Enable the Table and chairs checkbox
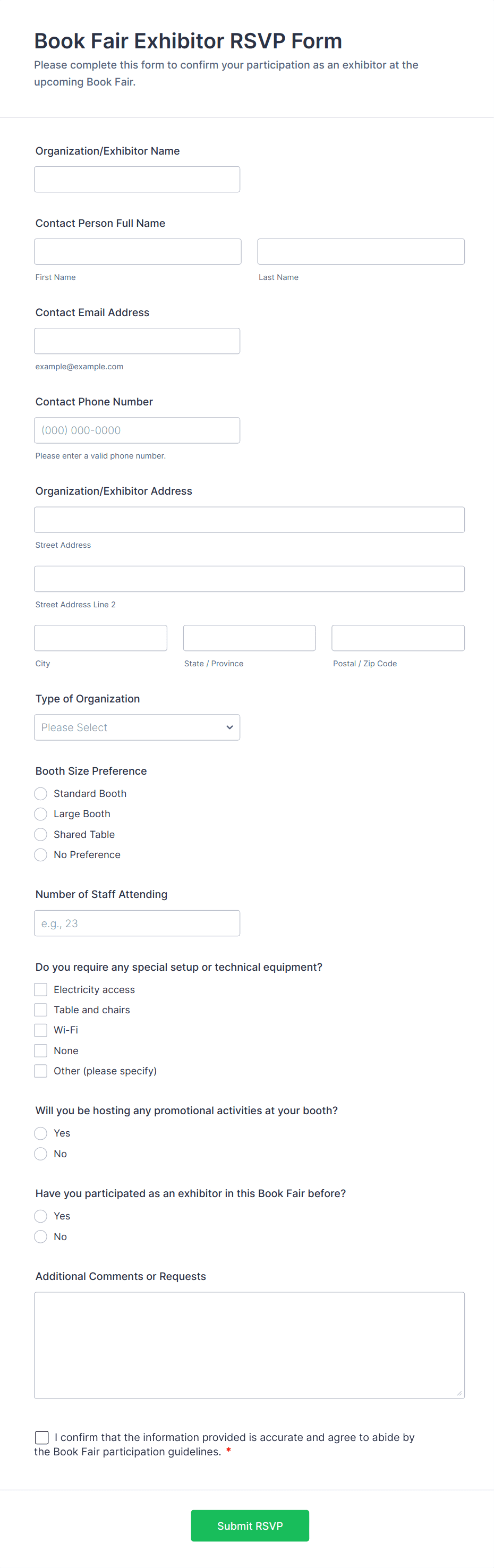 point(41,1010)
